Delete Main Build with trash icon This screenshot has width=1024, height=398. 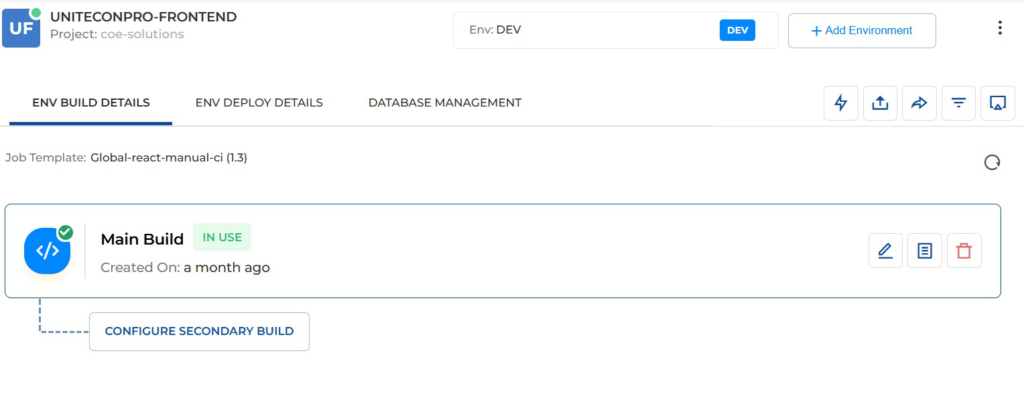[x=964, y=250]
